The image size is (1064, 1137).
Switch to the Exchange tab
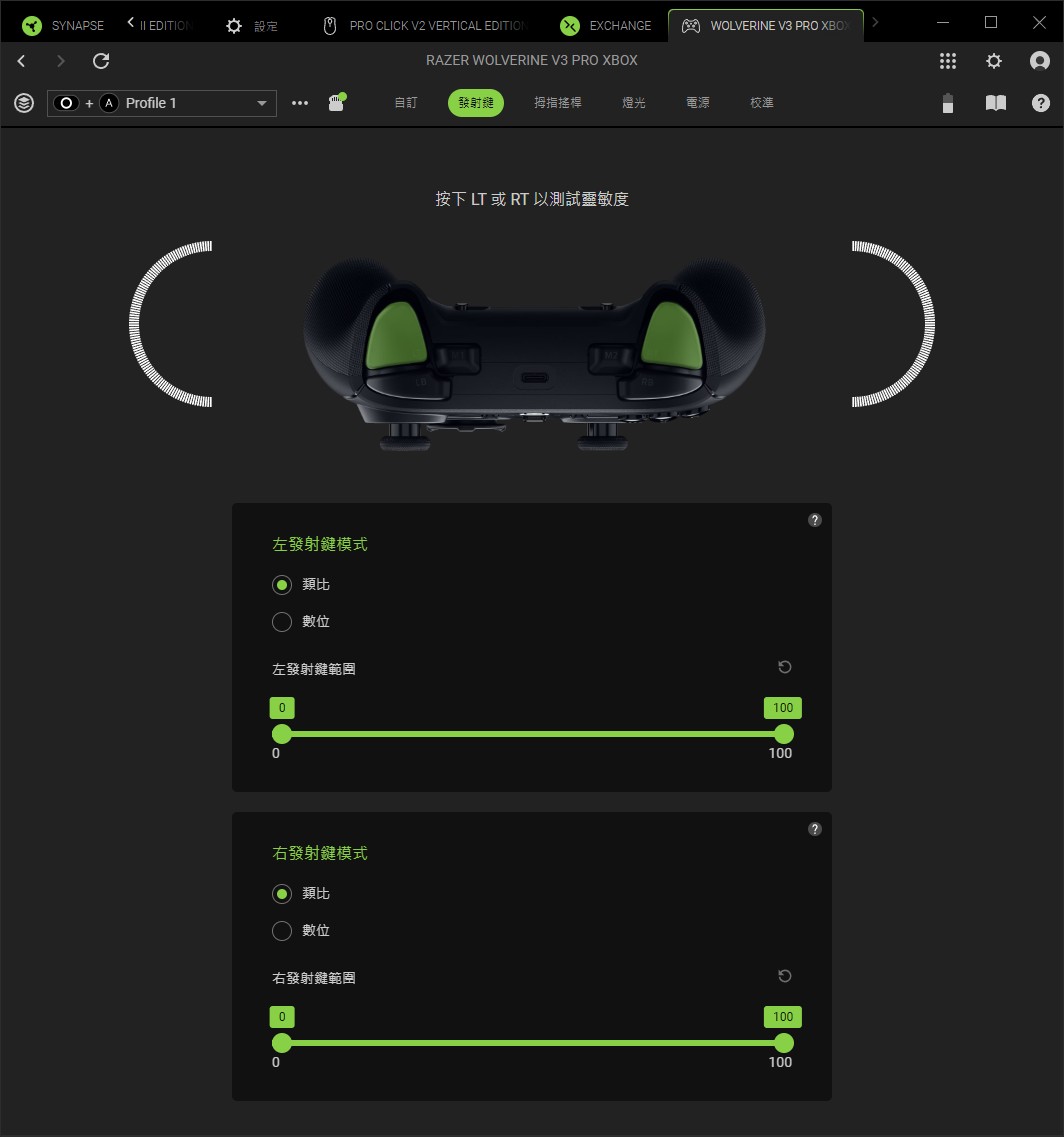coord(606,25)
